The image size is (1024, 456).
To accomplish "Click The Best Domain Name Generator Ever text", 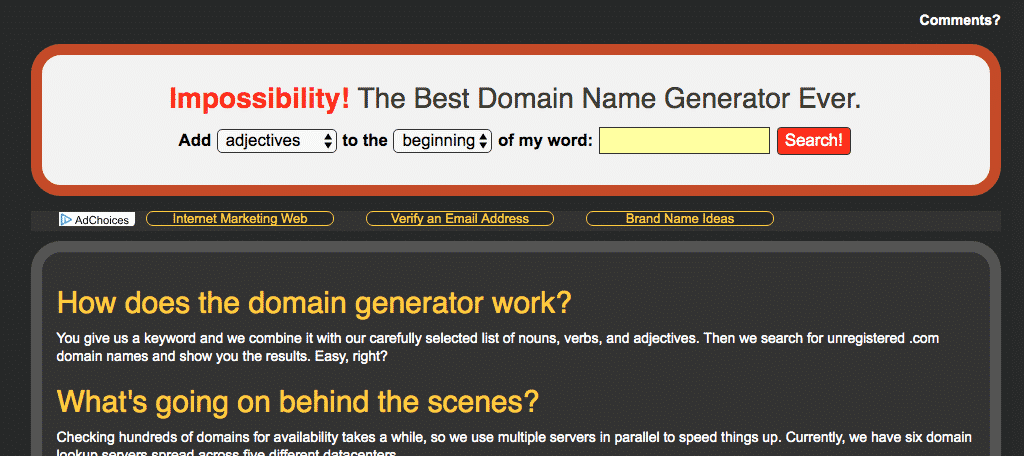I will (609, 99).
